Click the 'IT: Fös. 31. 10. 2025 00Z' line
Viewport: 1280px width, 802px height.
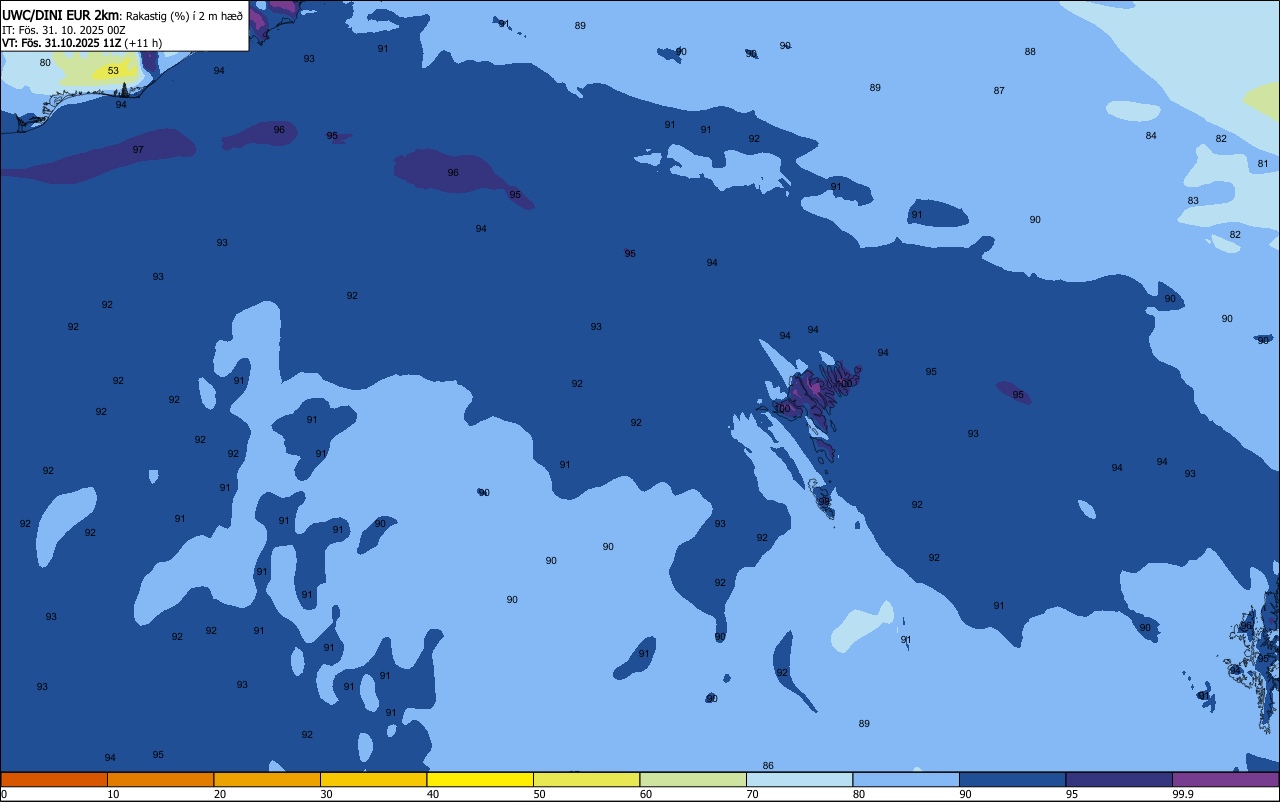coord(64,30)
